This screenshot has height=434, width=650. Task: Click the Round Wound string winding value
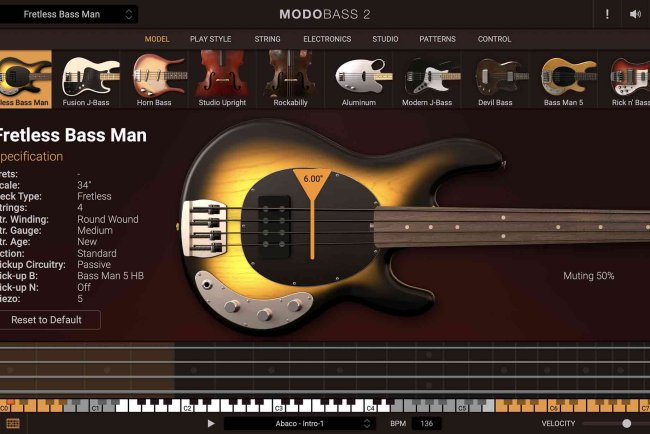coord(108,219)
